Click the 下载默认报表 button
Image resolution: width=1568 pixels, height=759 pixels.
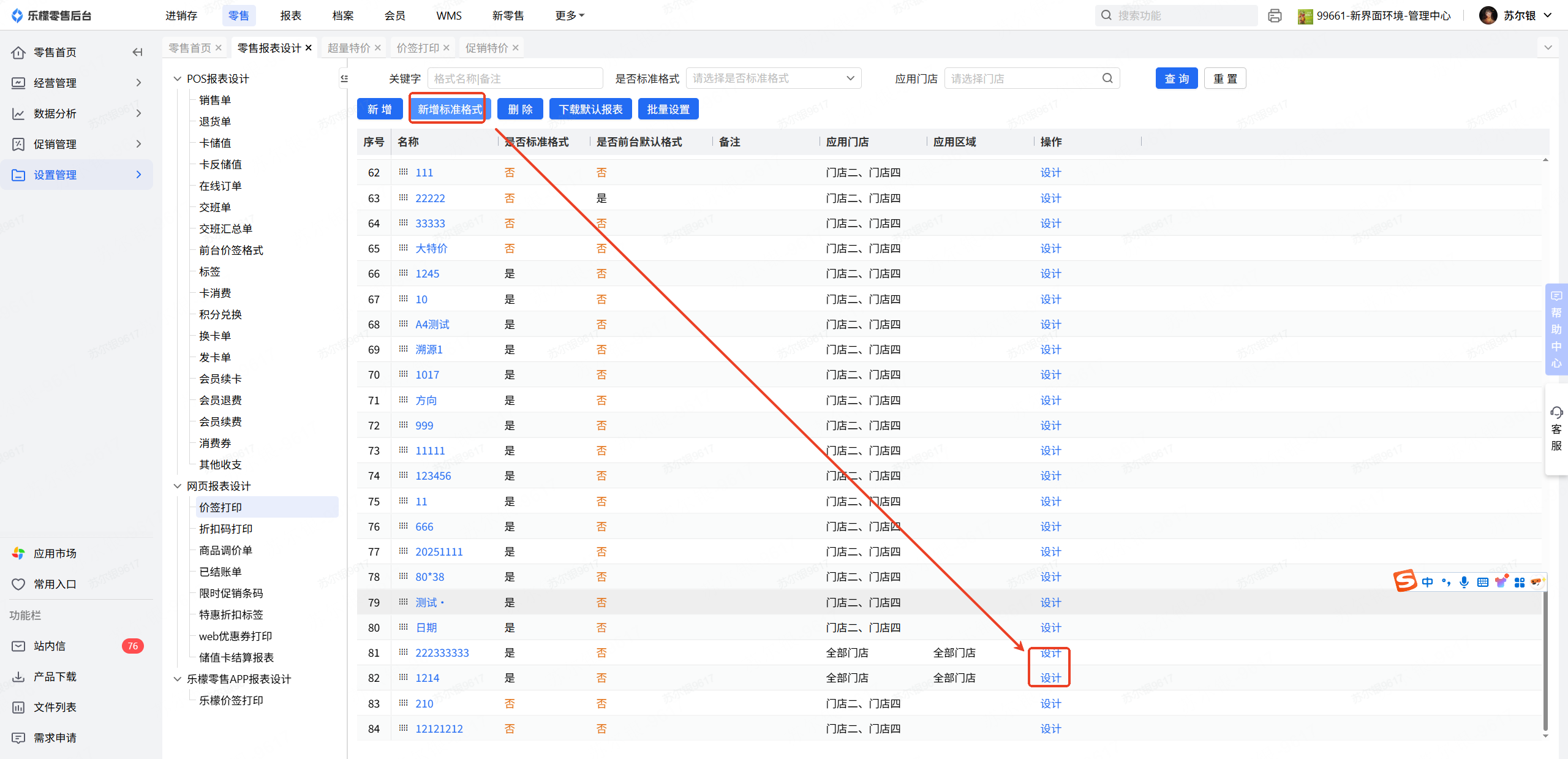[590, 109]
